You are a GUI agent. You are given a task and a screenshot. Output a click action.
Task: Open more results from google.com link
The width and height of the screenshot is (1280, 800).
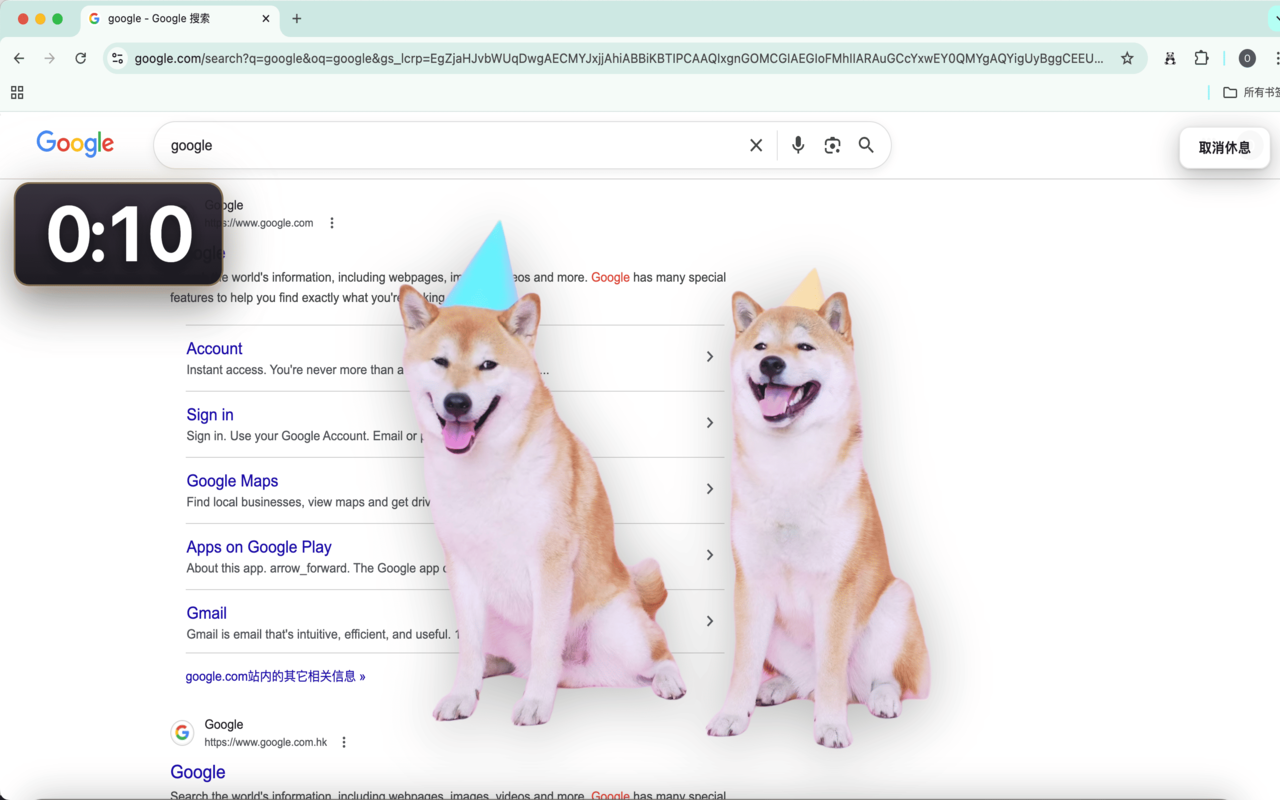click(x=275, y=677)
